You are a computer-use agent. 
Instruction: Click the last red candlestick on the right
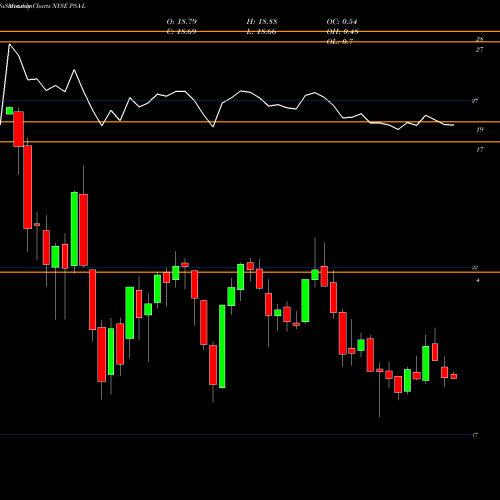click(x=454, y=376)
